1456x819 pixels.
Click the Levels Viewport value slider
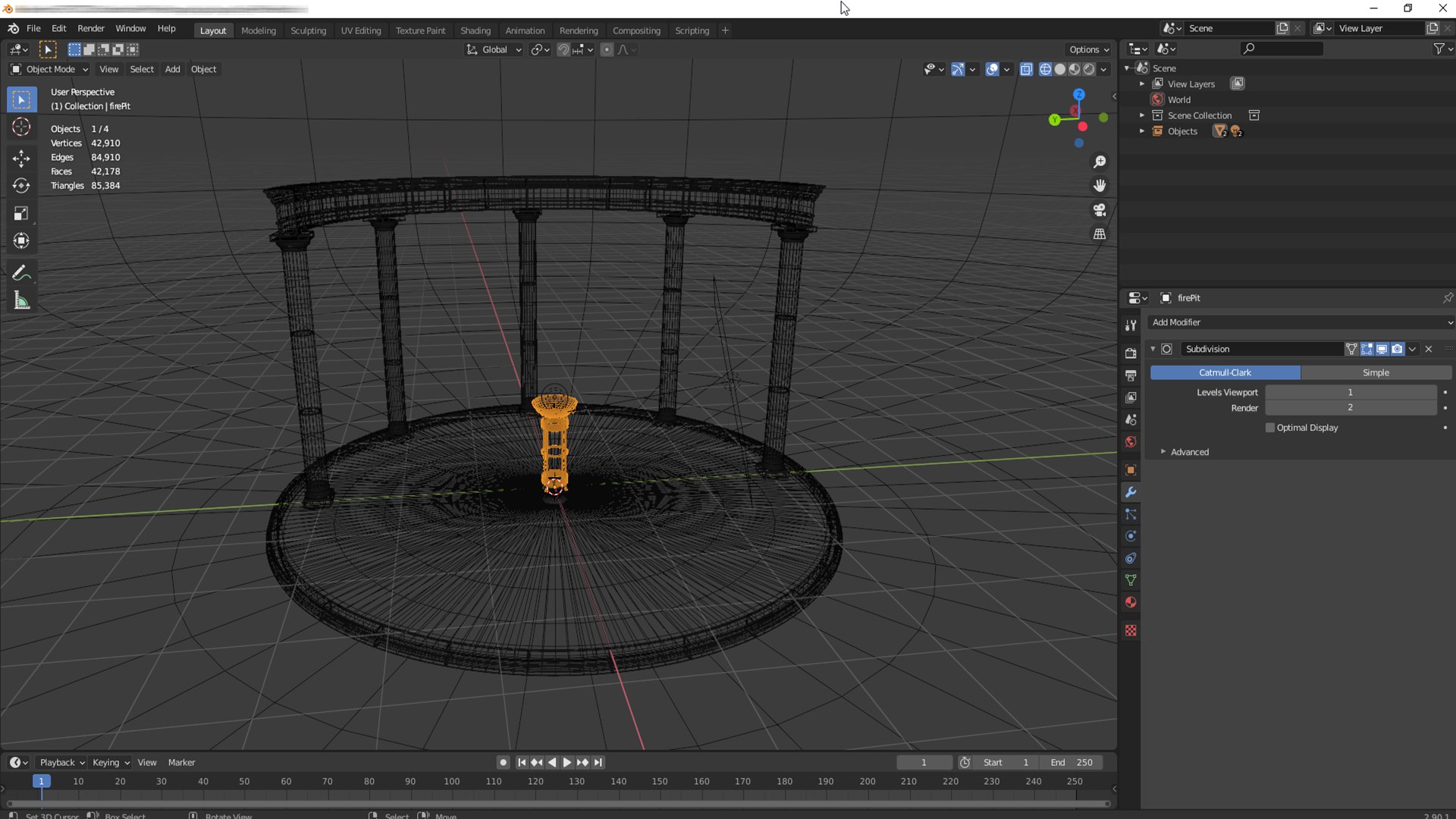(x=1350, y=392)
